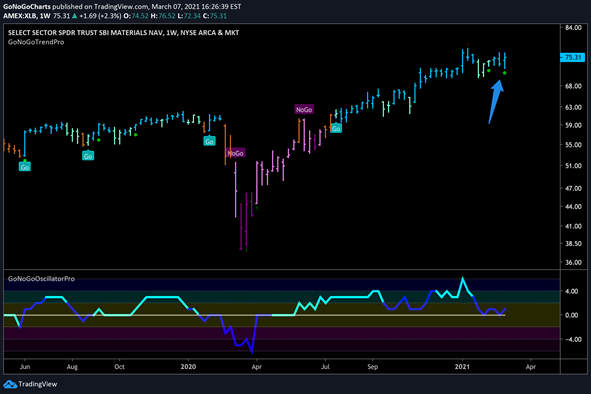Viewport: 591px width, 394px height.
Task: Select the GoNoGoTrendPro indicator label
Action: pyautogui.click(x=36, y=42)
